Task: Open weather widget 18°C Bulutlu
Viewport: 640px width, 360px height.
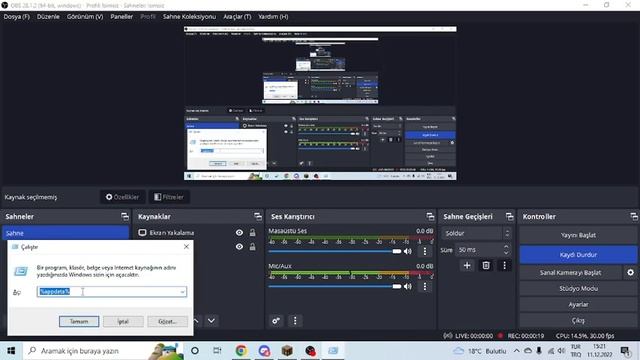Action: tap(480, 351)
